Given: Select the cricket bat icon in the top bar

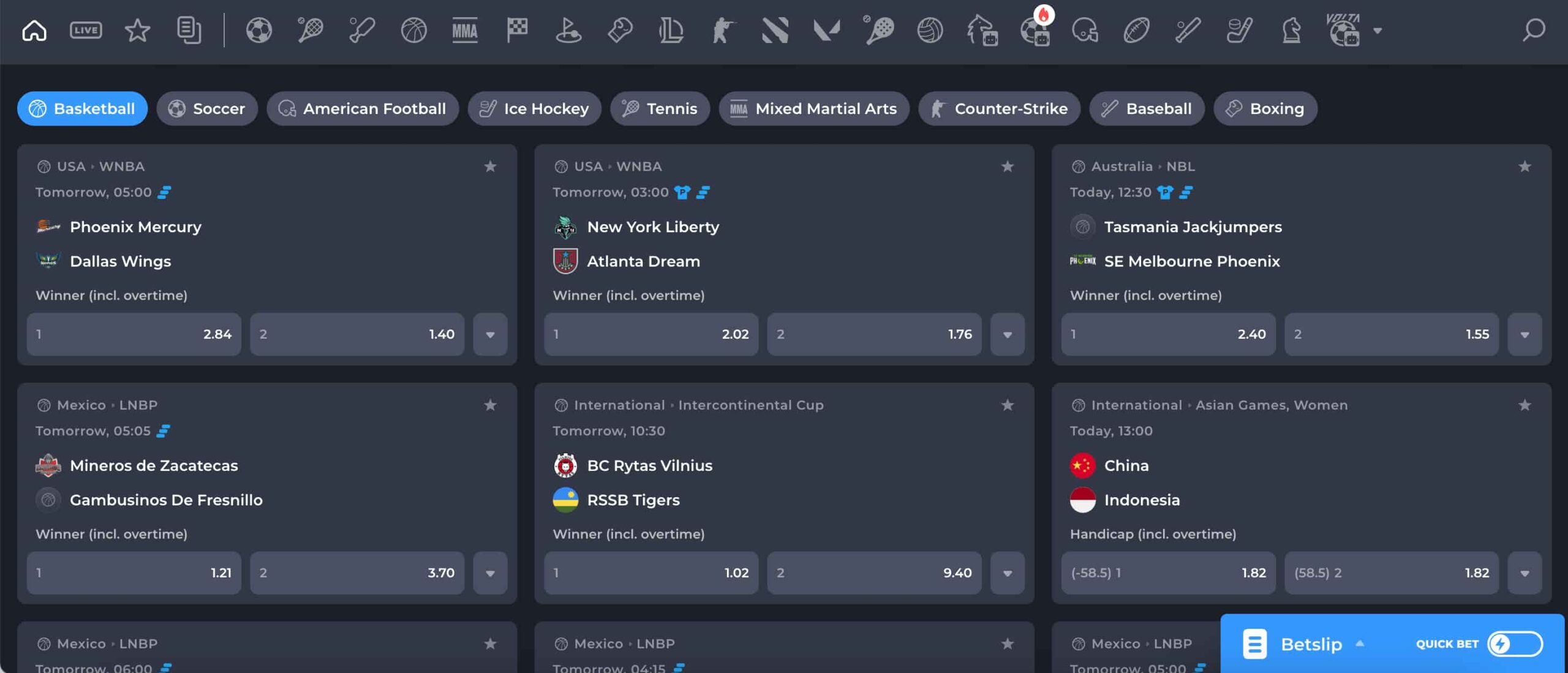Looking at the screenshot, I should point(362,30).
